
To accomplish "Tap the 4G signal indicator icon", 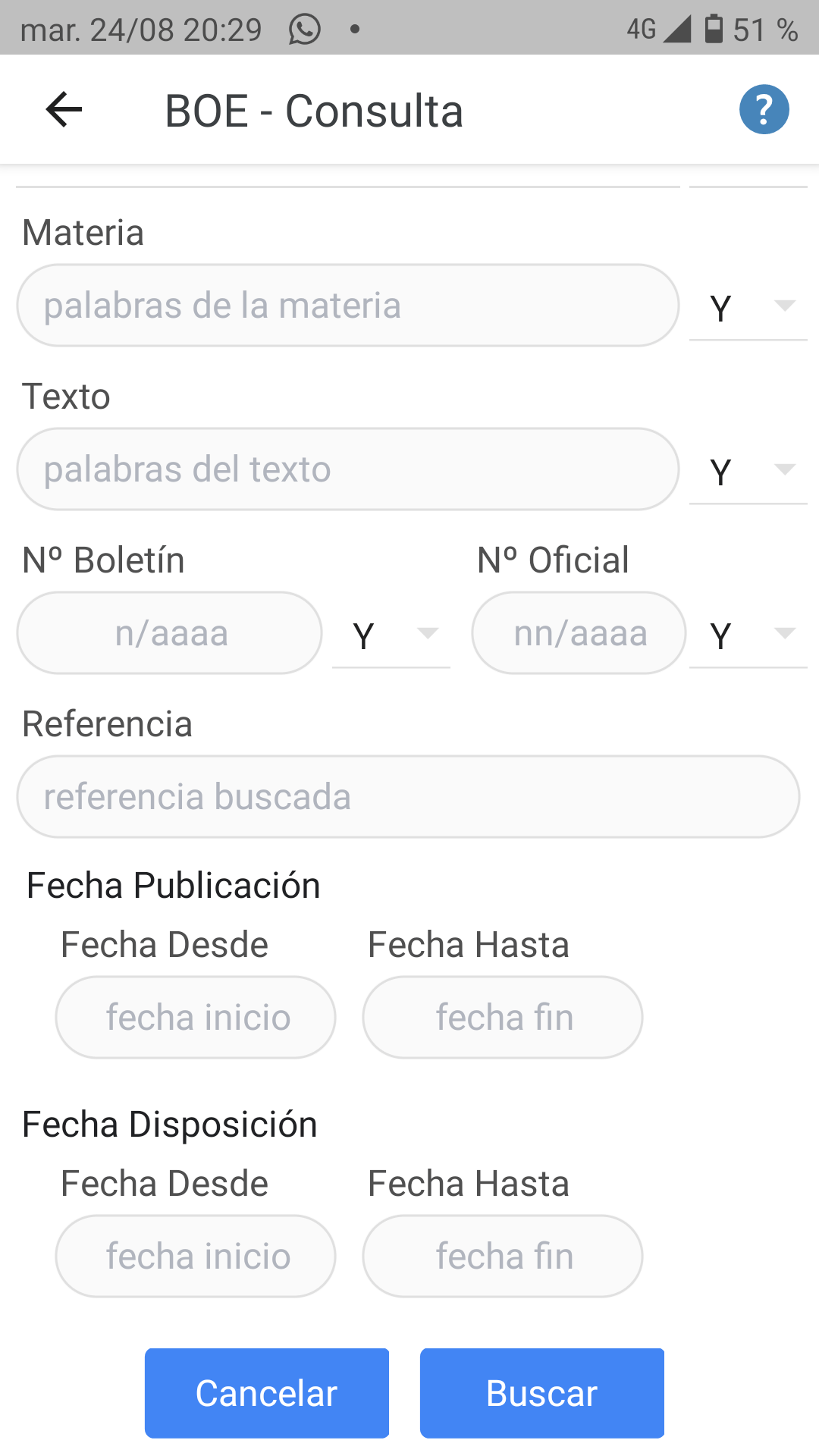I will [657, 29].
